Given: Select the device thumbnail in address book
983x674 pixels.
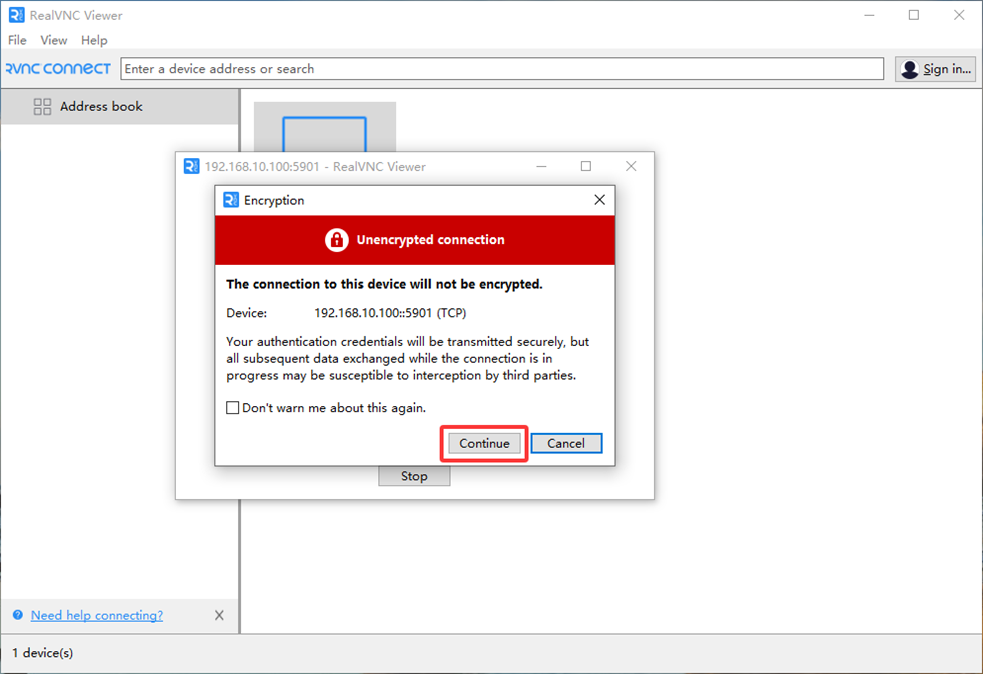Looking at the screenshot, I should (x=324, y=128).
